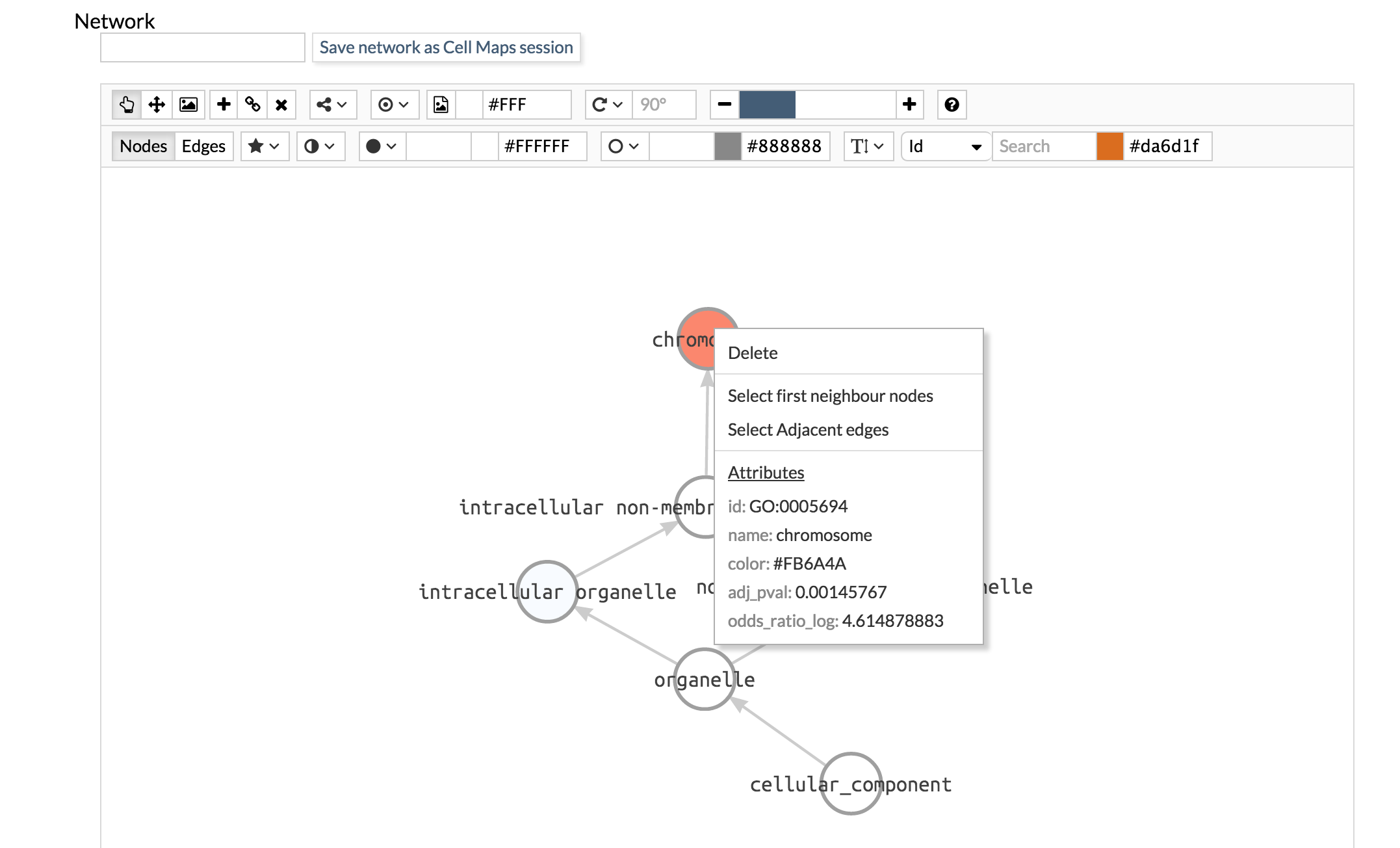Screen dimensions: 1400x848
Task: Click the minus zoom-out button
Action: [x=725, y=105]
